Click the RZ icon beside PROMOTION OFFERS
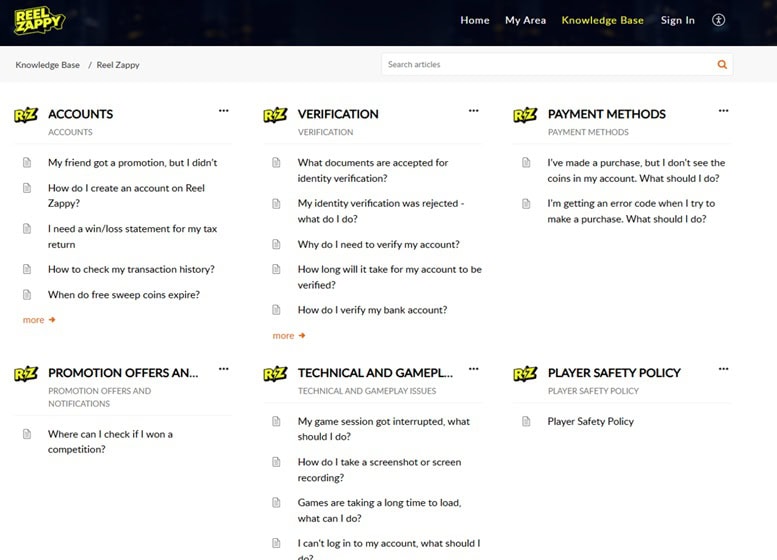 pos(26,374)
